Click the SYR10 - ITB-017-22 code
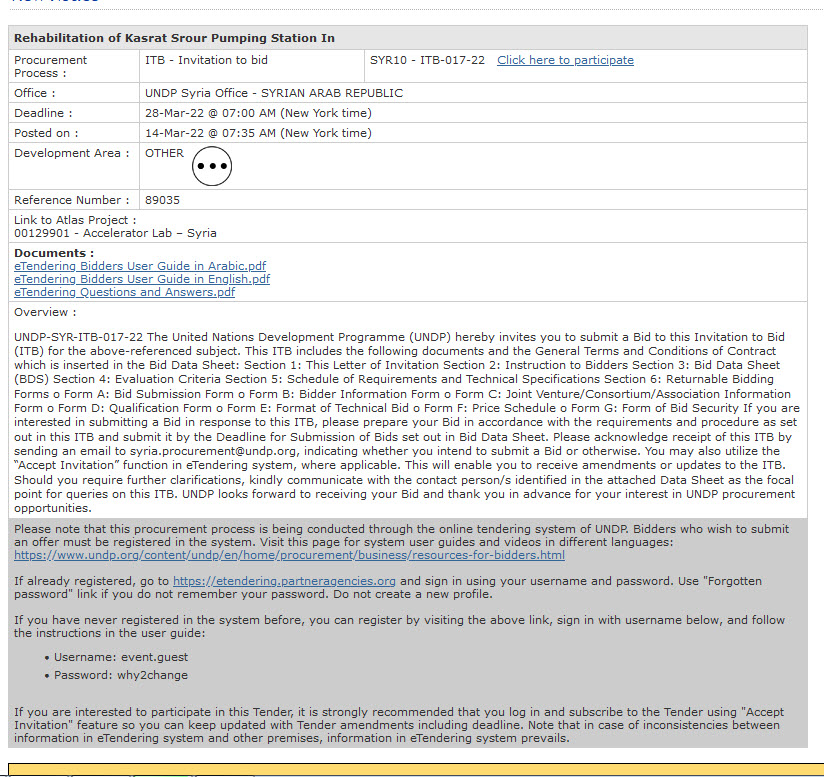Screen dimensions: 824x777 point(427,60)
